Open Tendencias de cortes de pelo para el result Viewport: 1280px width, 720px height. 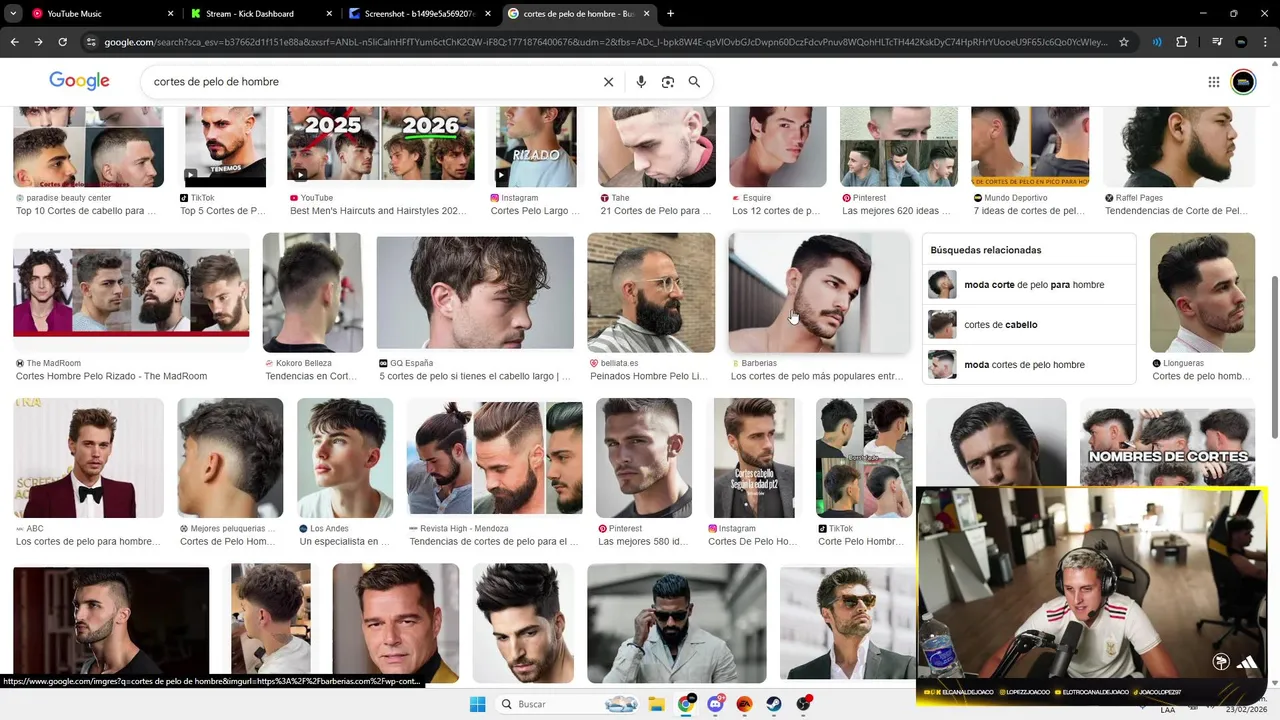click(494, 541)
